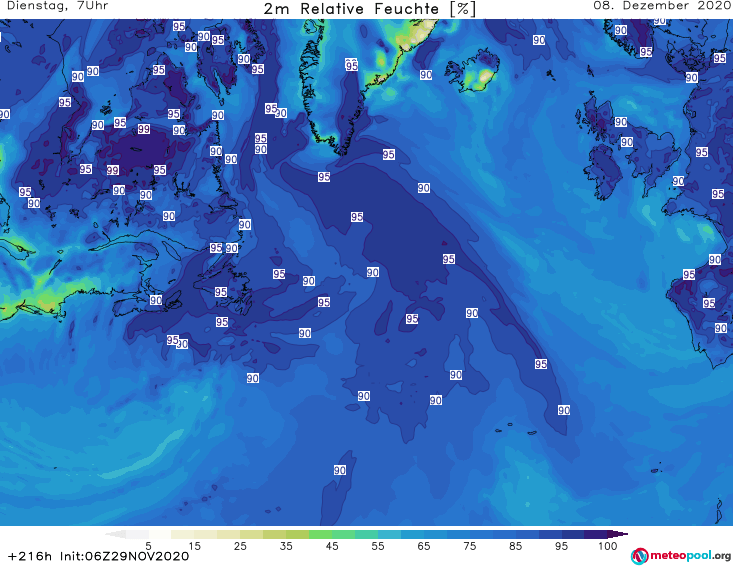
Task: Click the map title '2m Relative Feuchte [%]'
Action: [x=369, y=9]
